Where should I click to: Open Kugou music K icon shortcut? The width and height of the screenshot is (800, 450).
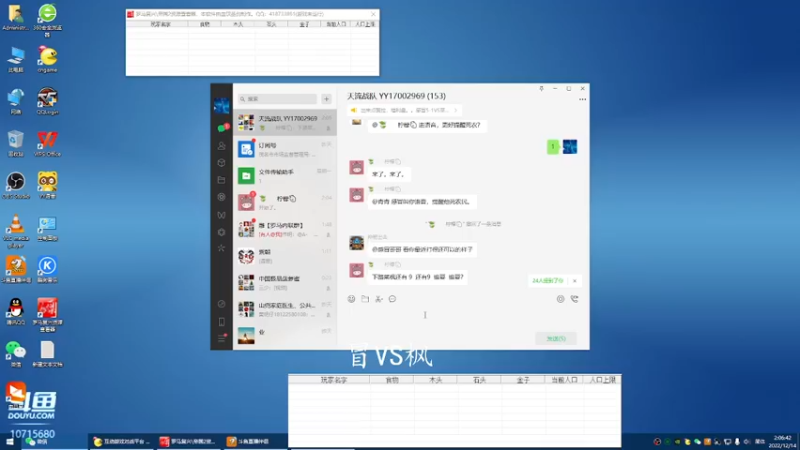[x=47, y=269]
